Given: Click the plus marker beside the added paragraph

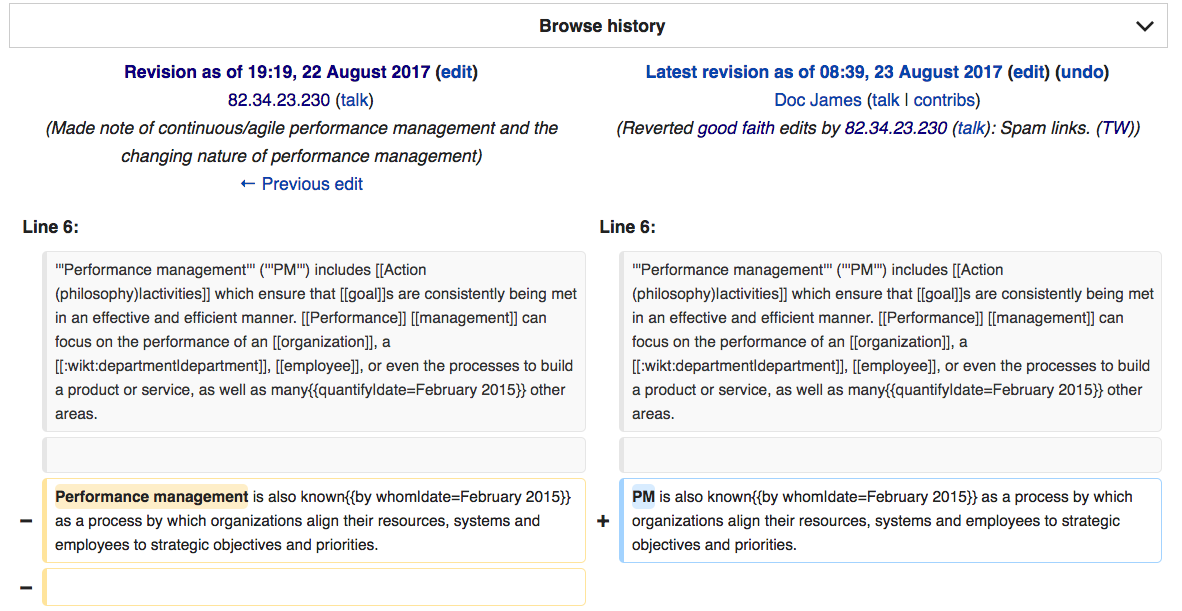Looking at the screenshot, I should click(x=603, y=522).
